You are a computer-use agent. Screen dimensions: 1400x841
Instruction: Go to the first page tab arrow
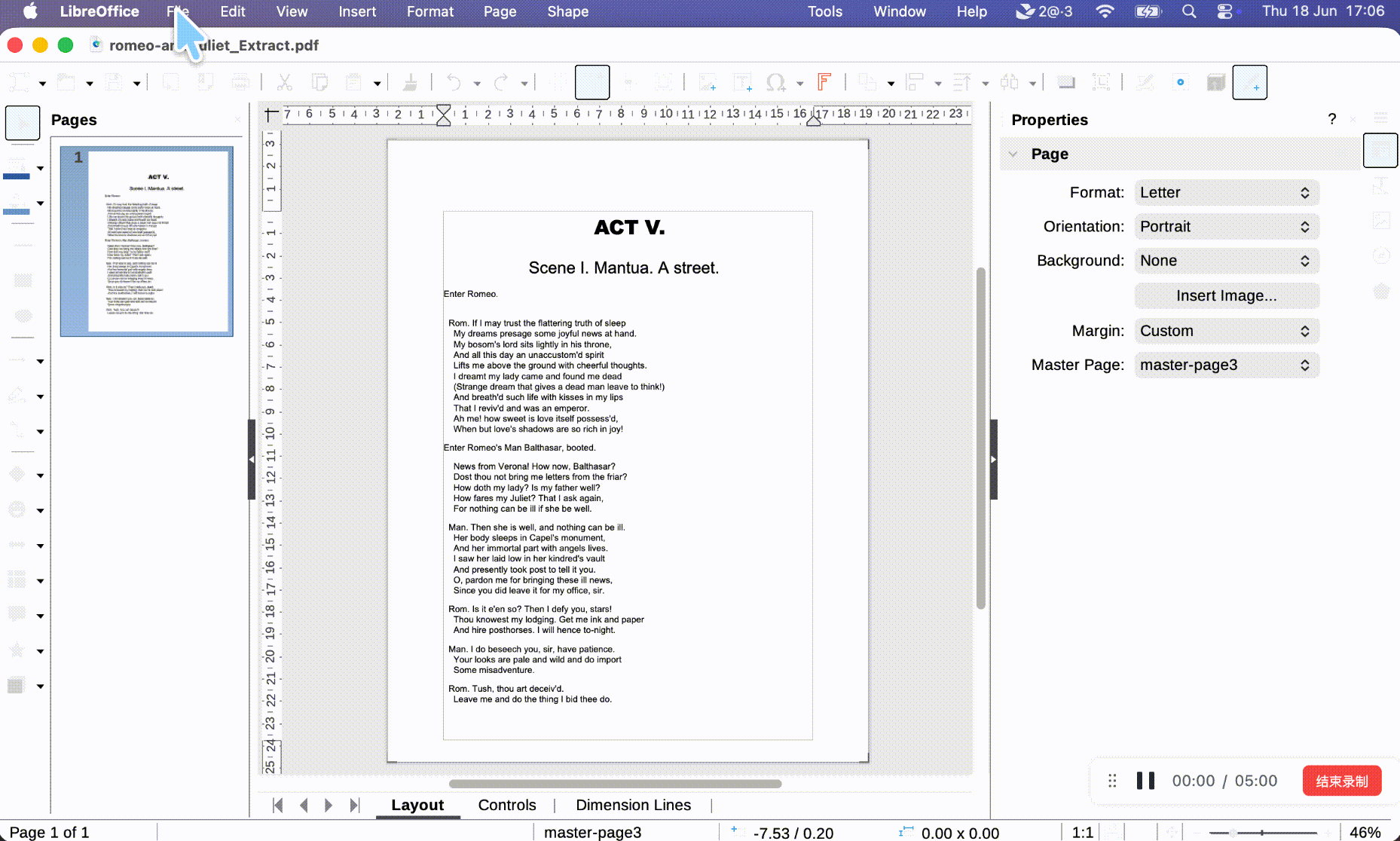click(278, 805)
